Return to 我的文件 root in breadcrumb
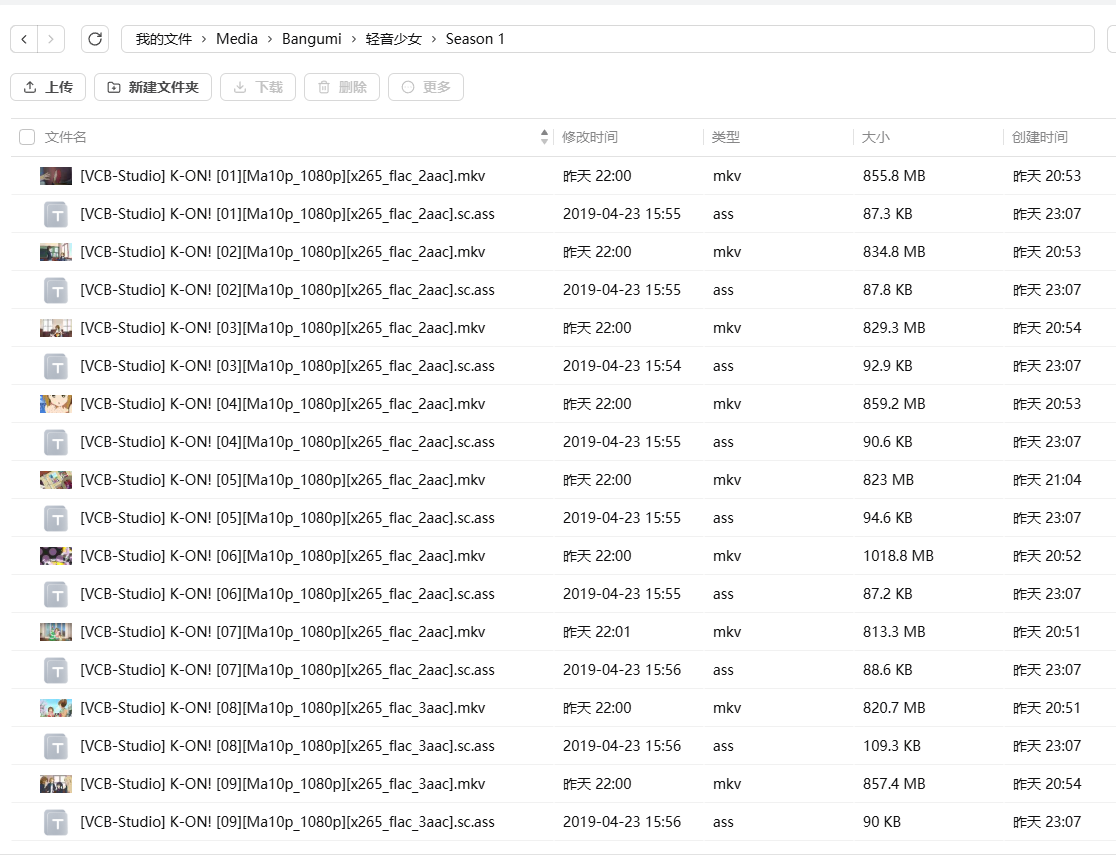Image resolution: width=1116 pixels, height=862 pixels. 163,39
